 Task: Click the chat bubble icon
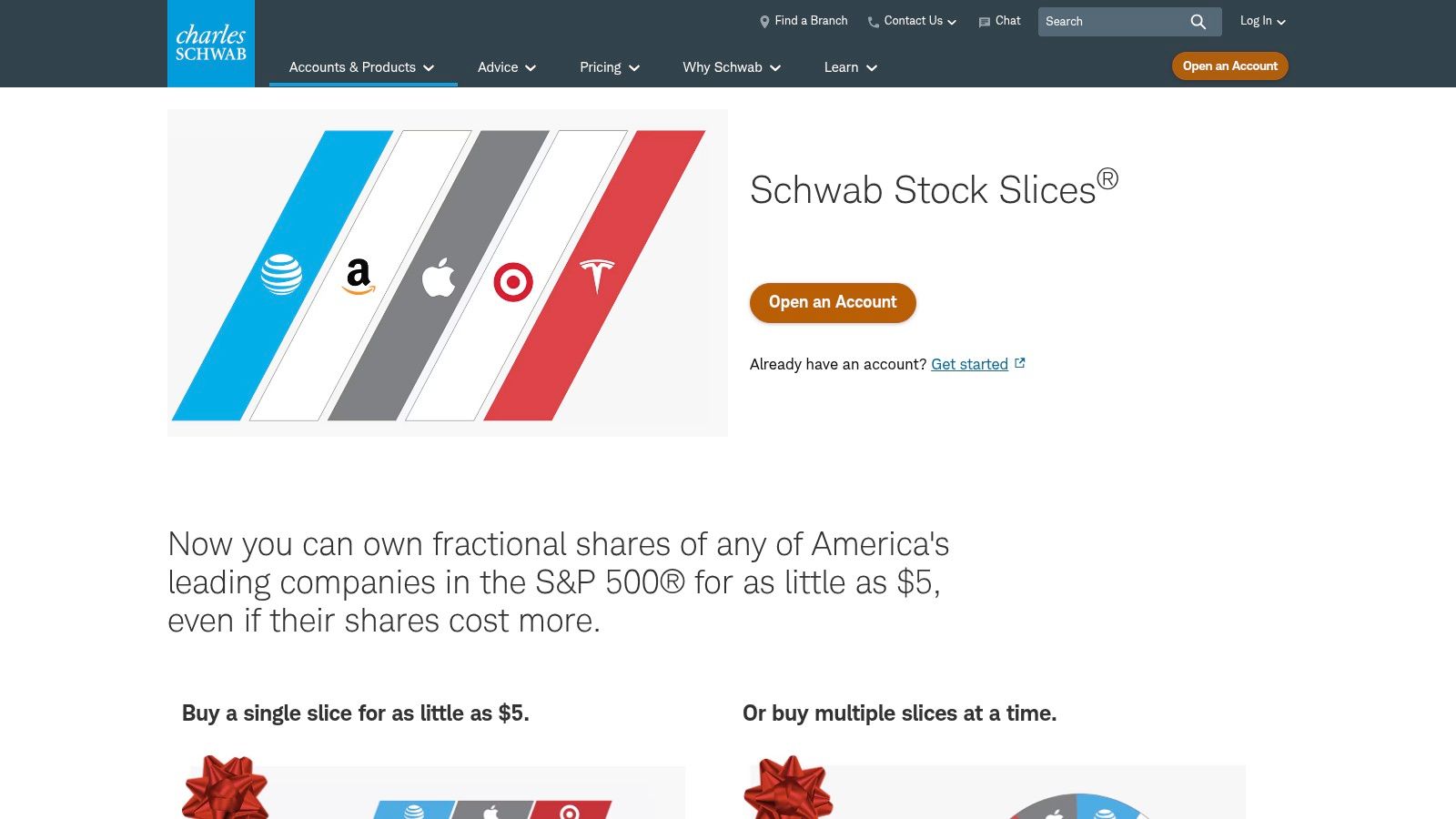click(x=983, y=21)
